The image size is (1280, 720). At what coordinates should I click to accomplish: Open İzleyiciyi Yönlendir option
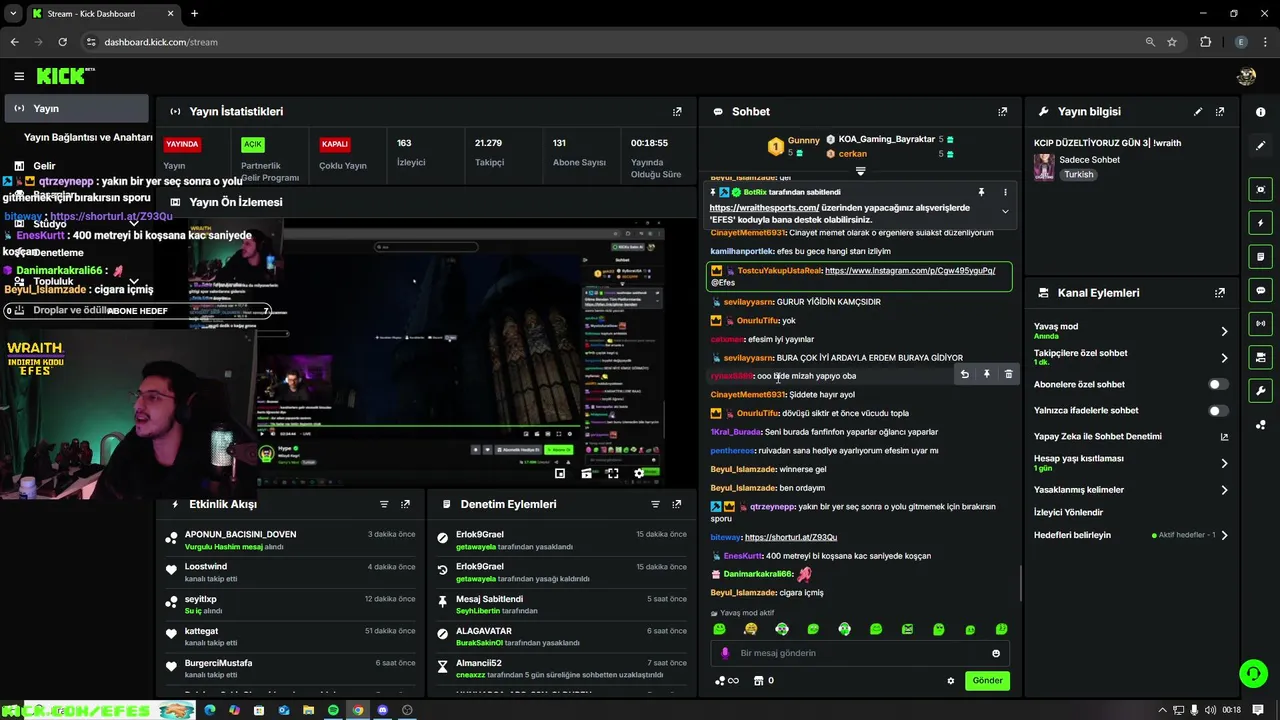pyautogui.click(x=1068, y=512)
